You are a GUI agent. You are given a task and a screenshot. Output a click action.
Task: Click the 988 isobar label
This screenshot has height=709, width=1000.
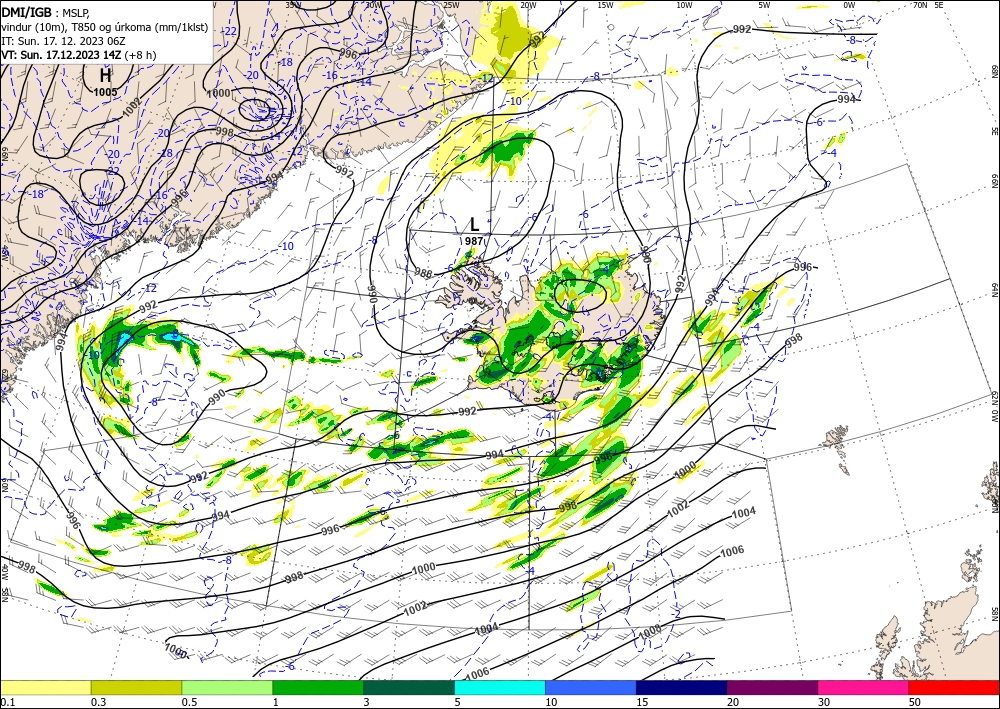(423, 274)
